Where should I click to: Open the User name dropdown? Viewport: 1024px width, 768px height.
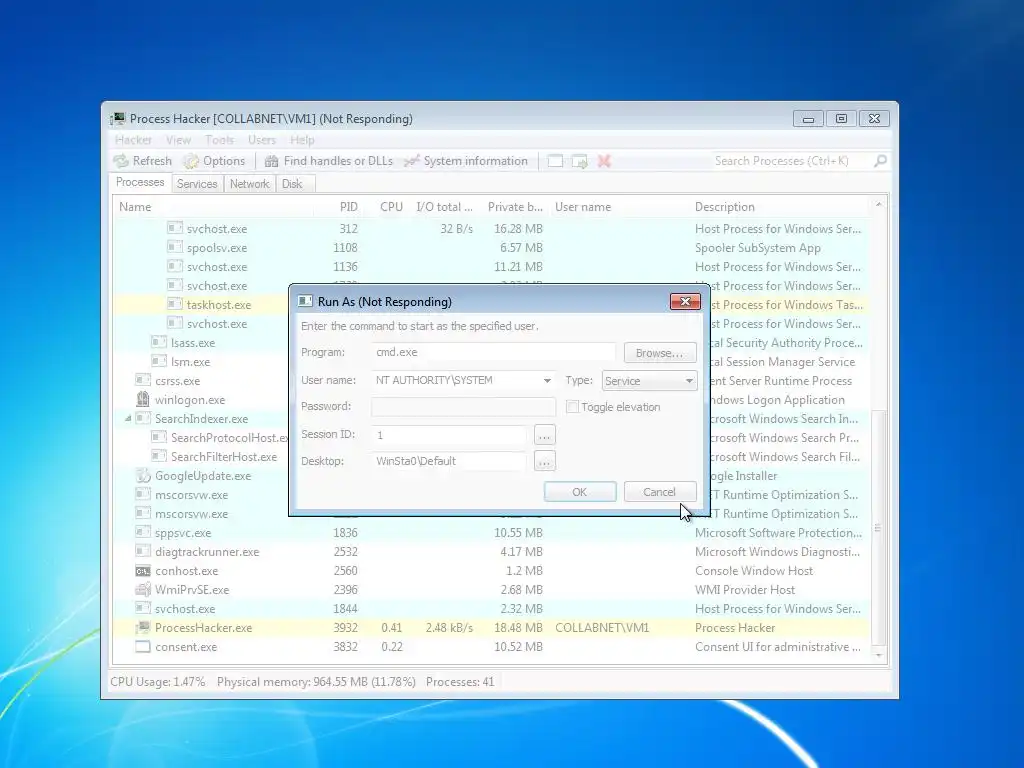tap(547, 381)
